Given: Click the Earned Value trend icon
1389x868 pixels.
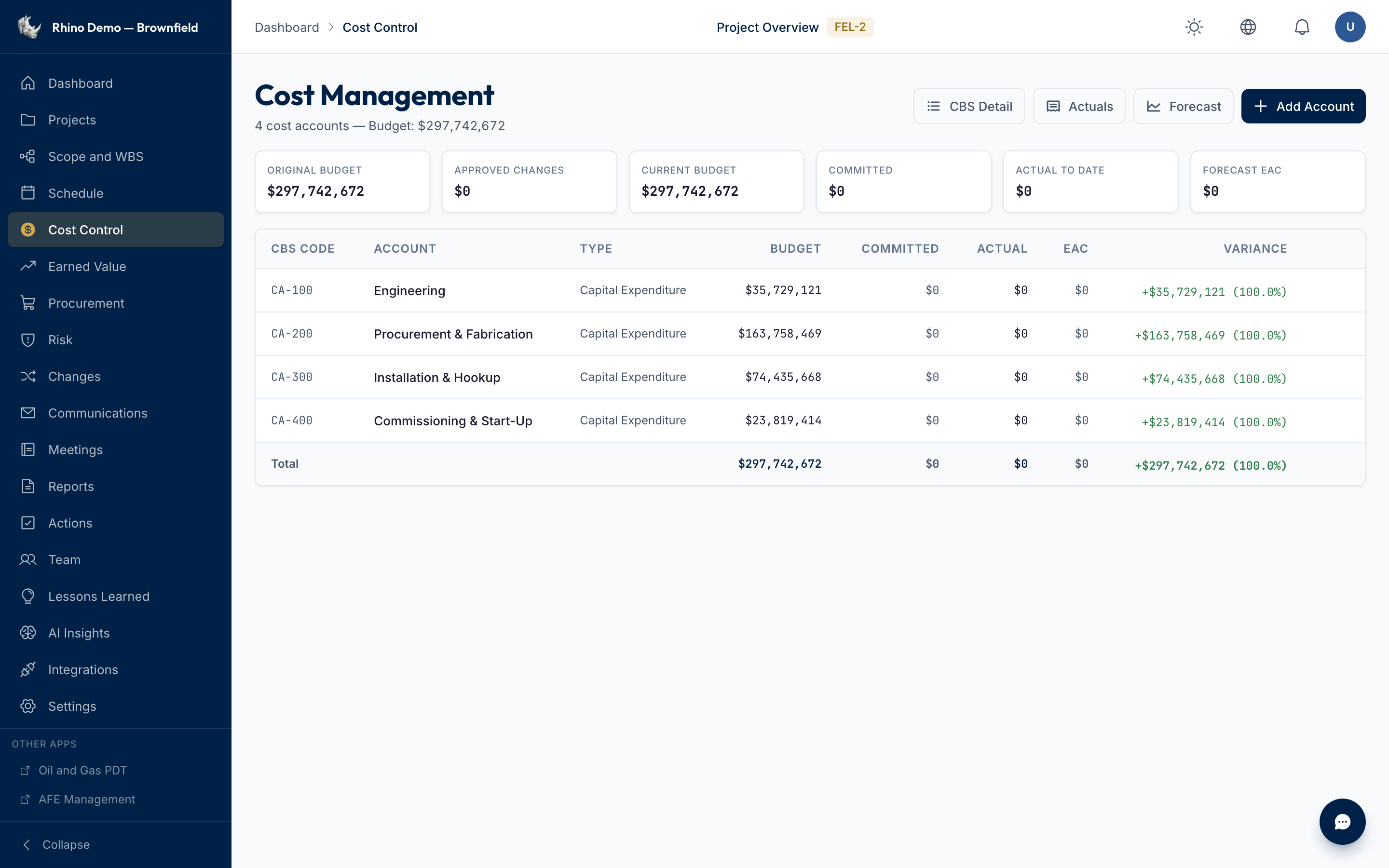Looking at the screenshot, I should coord(27,266).
